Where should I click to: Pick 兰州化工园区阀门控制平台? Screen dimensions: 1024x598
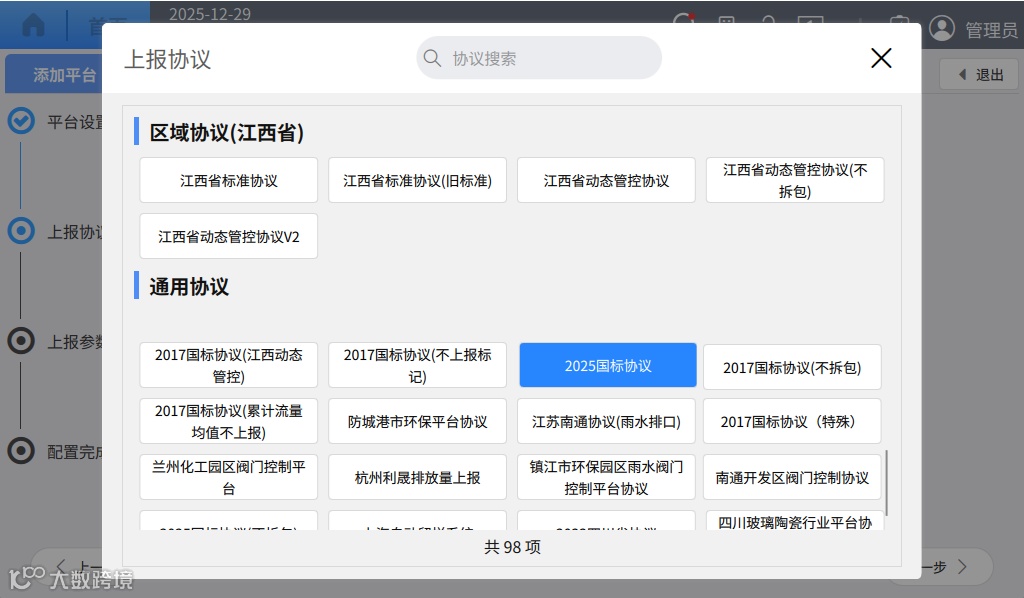[229, 477]
